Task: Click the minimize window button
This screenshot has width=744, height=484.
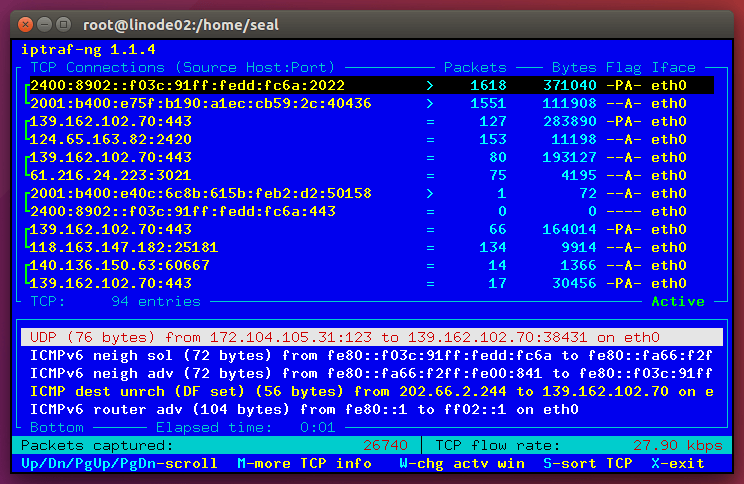Action: 45,24
